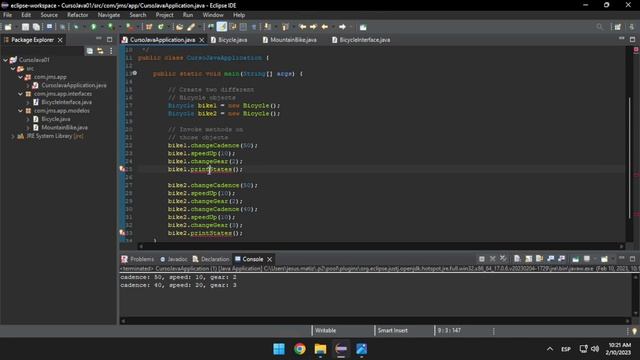Image resolution: width=640 pixels, height=360 pixels.
Task: Click the New Java Class toolbar icon
Action: pos(161,27)
